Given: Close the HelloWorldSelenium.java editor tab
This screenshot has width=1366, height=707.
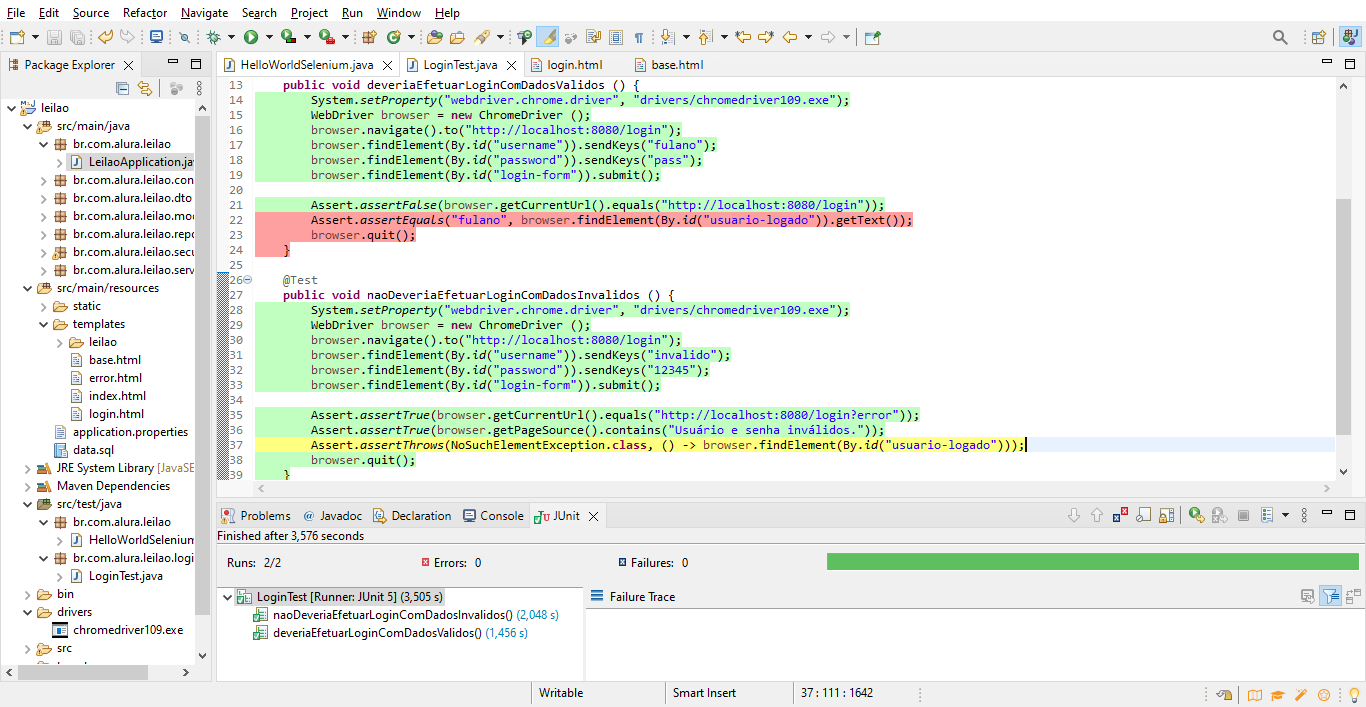Looking at the screenshot, I should [386, 65].
